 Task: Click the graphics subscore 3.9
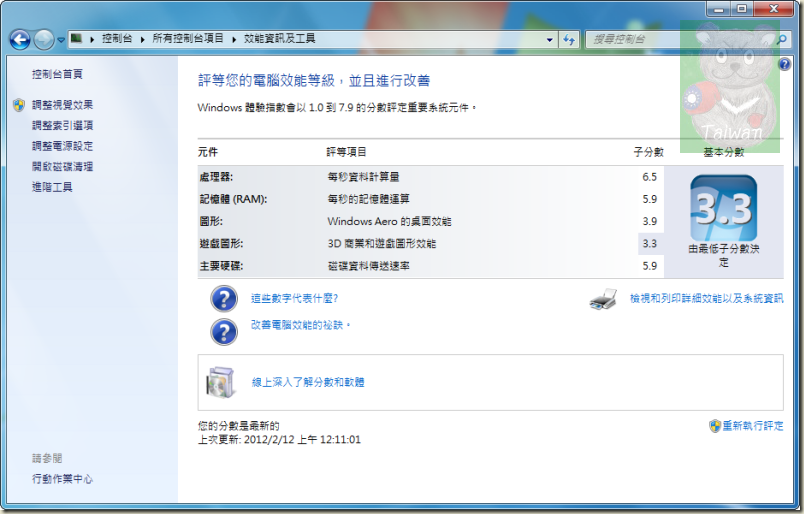[x=650, y=222]
